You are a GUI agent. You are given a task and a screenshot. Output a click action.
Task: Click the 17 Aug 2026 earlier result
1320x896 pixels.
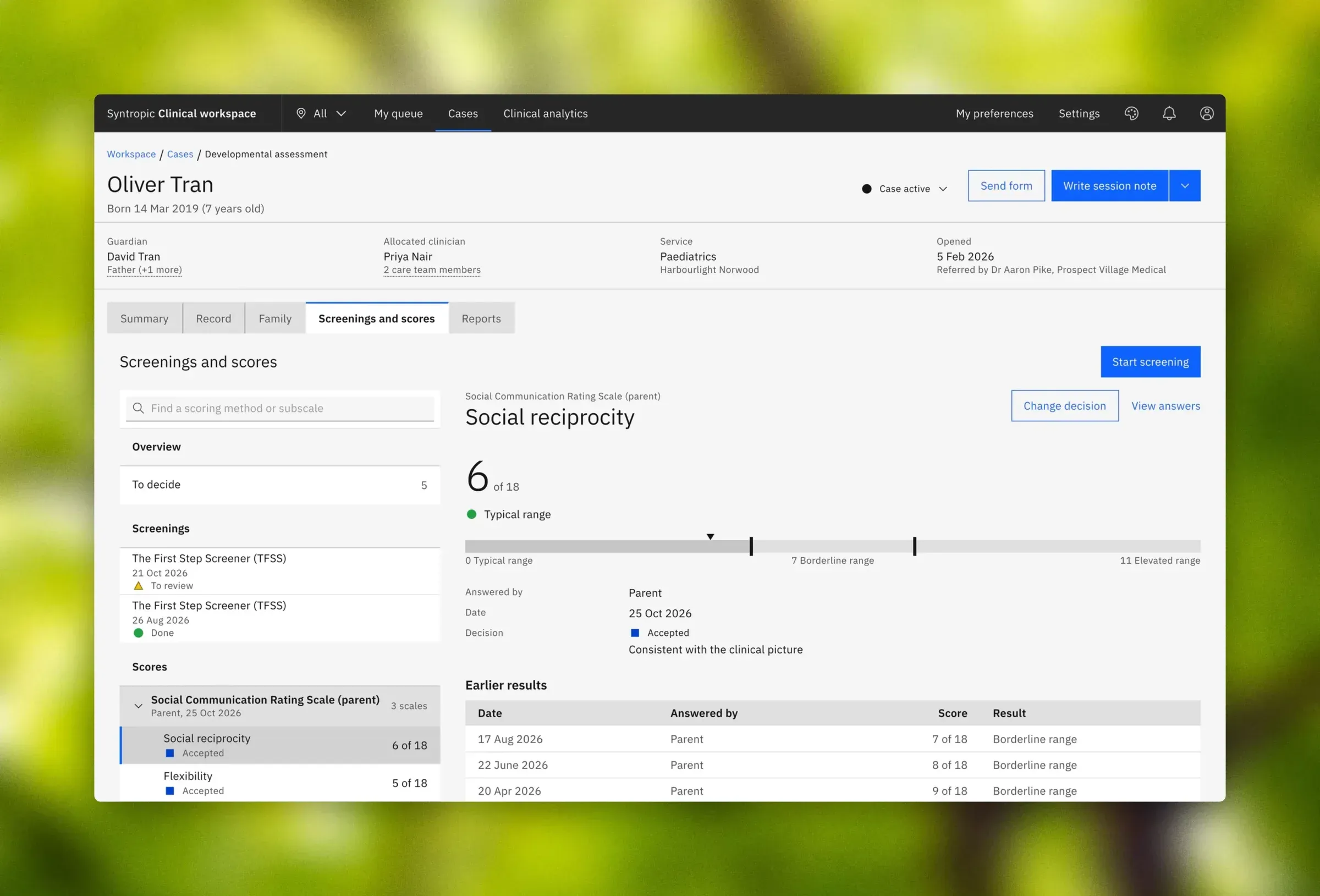(833, 739)
